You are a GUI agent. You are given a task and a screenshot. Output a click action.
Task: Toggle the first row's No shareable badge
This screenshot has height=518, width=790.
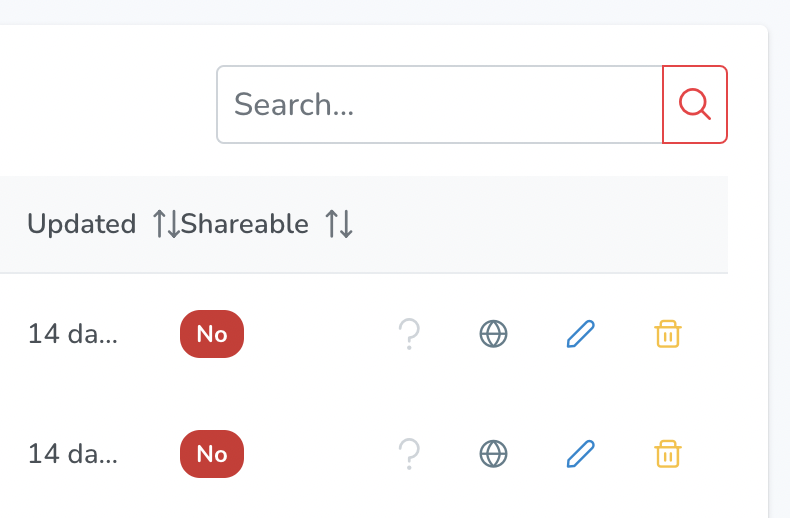(x=212, y=334)
